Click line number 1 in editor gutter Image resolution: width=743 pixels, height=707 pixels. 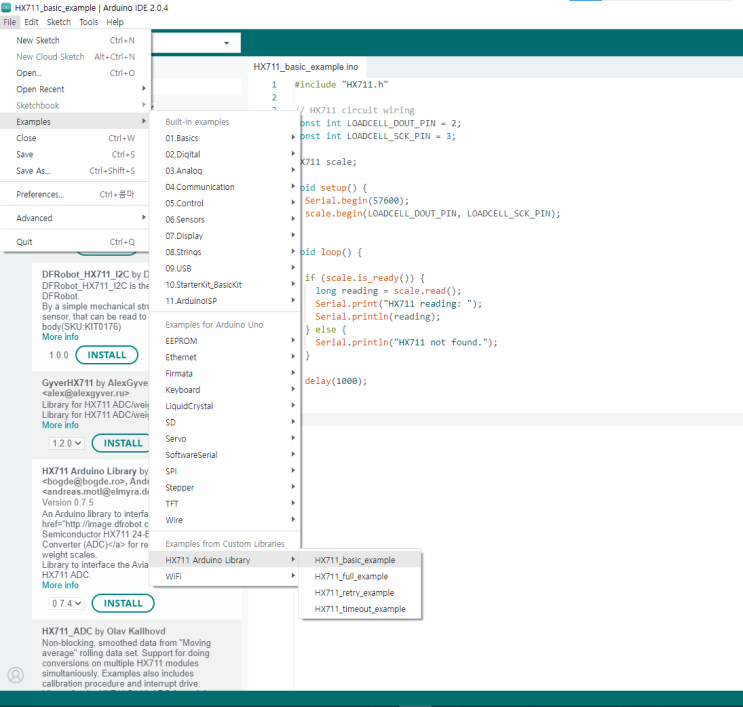274,85
